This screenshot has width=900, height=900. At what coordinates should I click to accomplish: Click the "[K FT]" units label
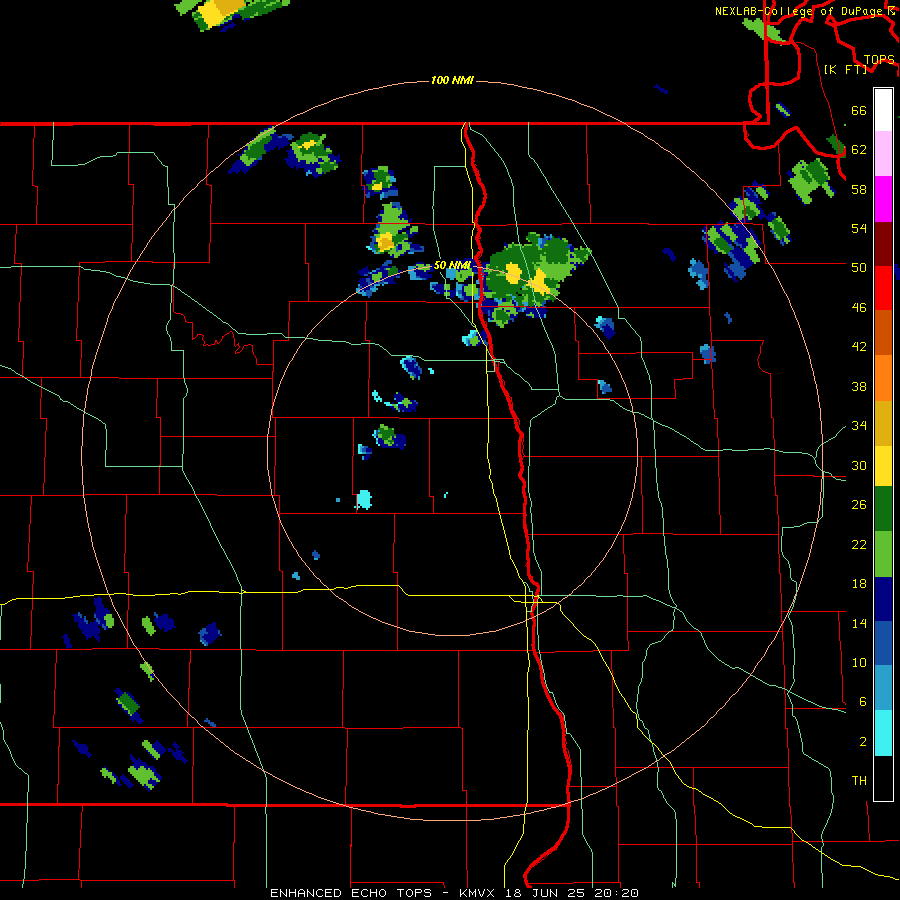(x=845, y=69)
